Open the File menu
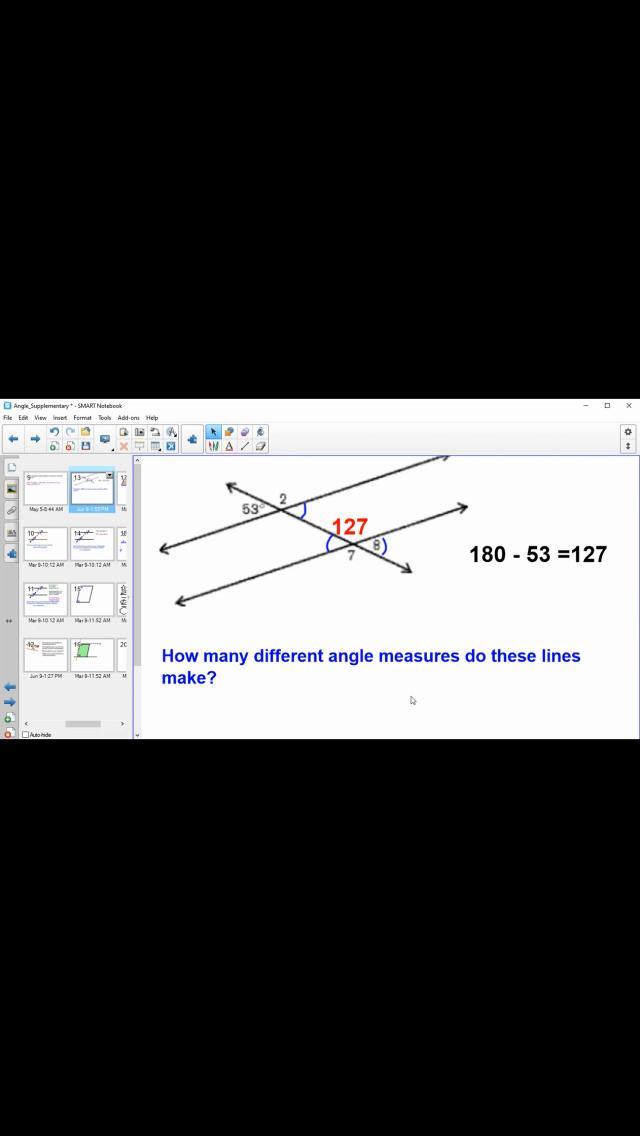This screenshot has width=640, height=1136. 7,418
